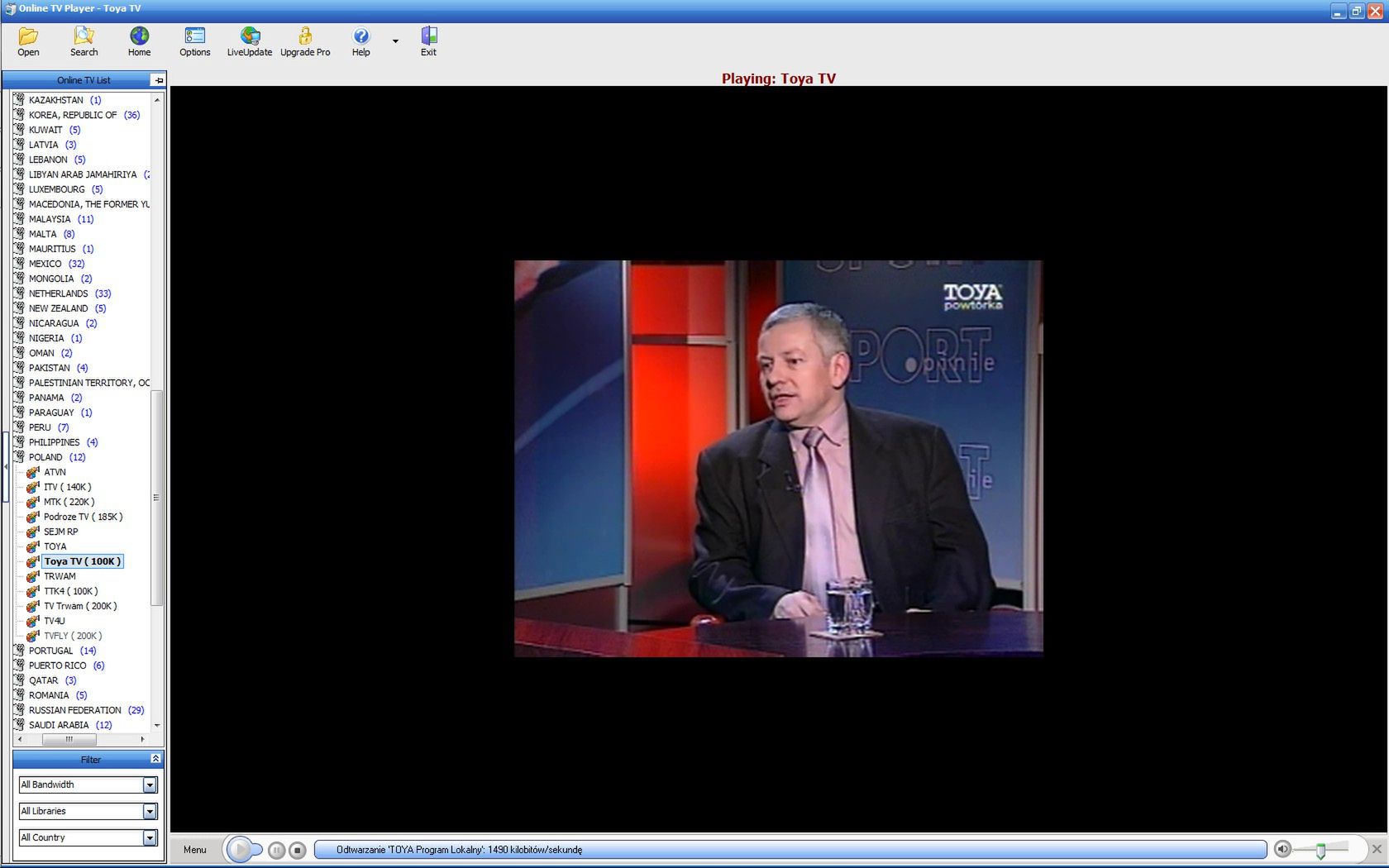This screenshot has height=868, width=1389.
Task: Click the PERU country icon
Action: pos(19,427)
